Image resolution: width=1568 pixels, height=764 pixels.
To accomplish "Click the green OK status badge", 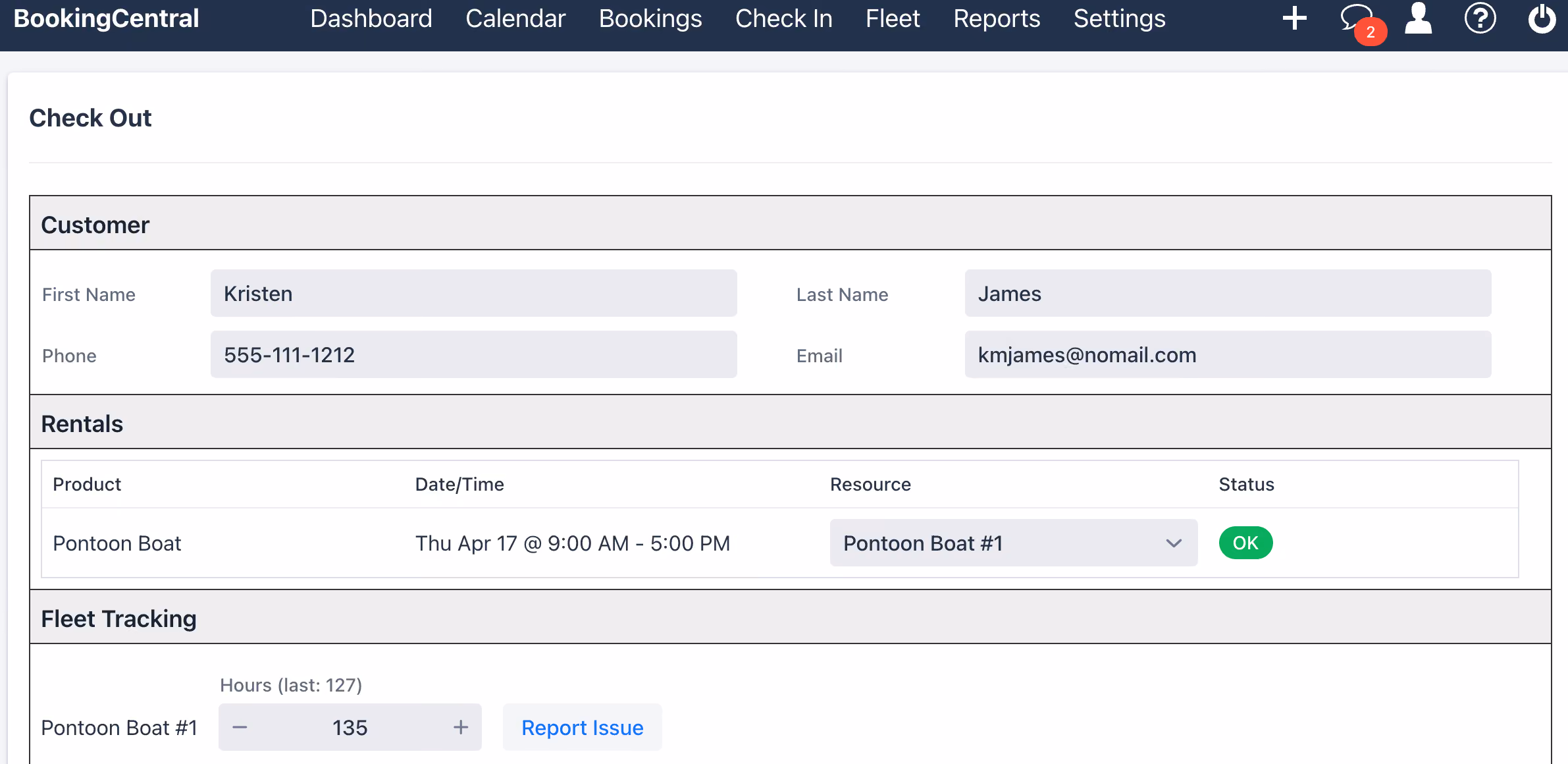I will click(1245, 543).
